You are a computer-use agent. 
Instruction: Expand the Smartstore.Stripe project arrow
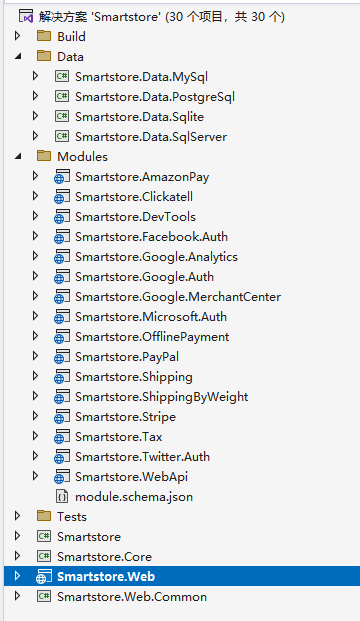click(x=36, y=416)
